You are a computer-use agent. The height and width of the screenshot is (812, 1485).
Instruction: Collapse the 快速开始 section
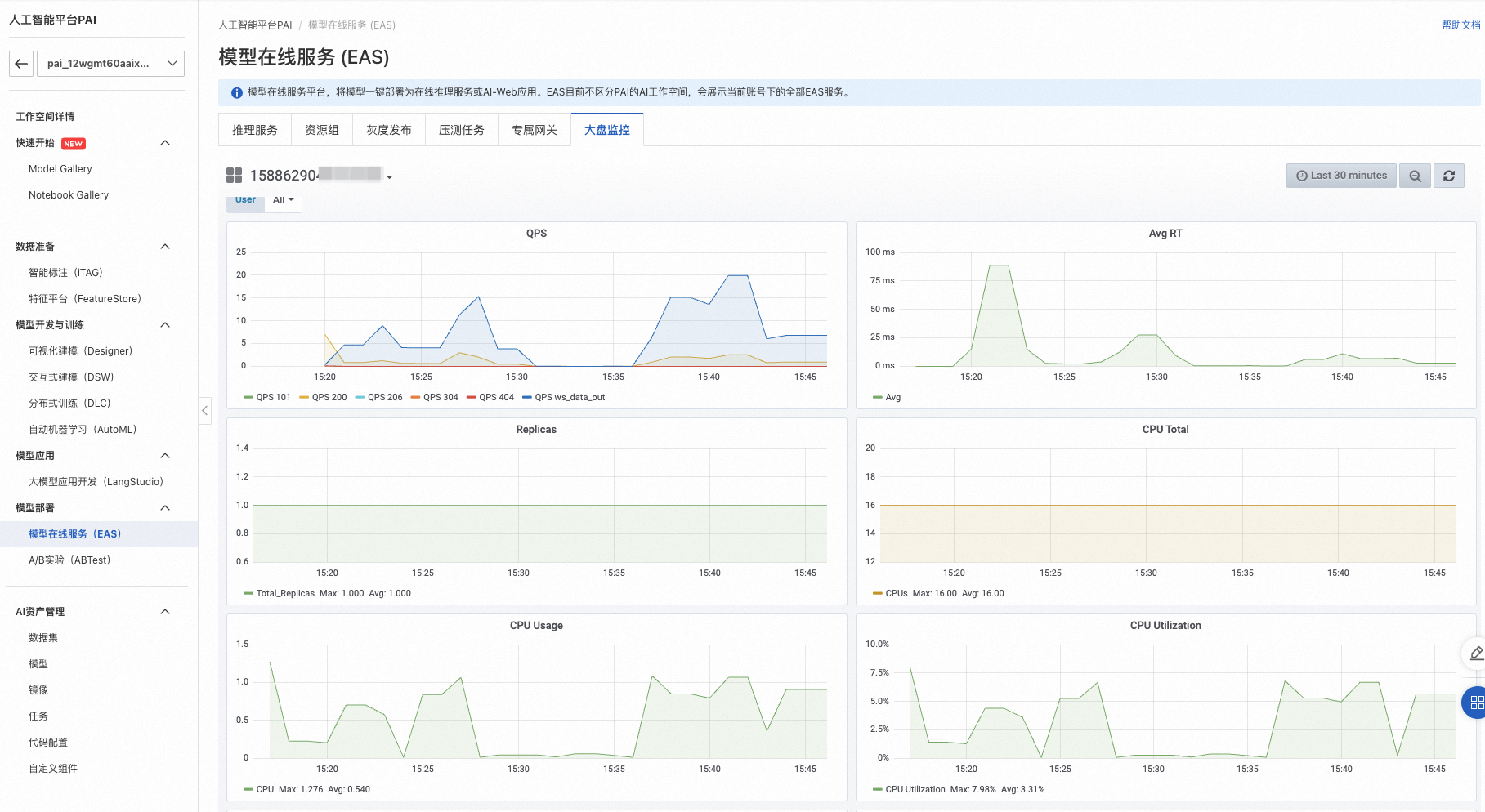165,143
